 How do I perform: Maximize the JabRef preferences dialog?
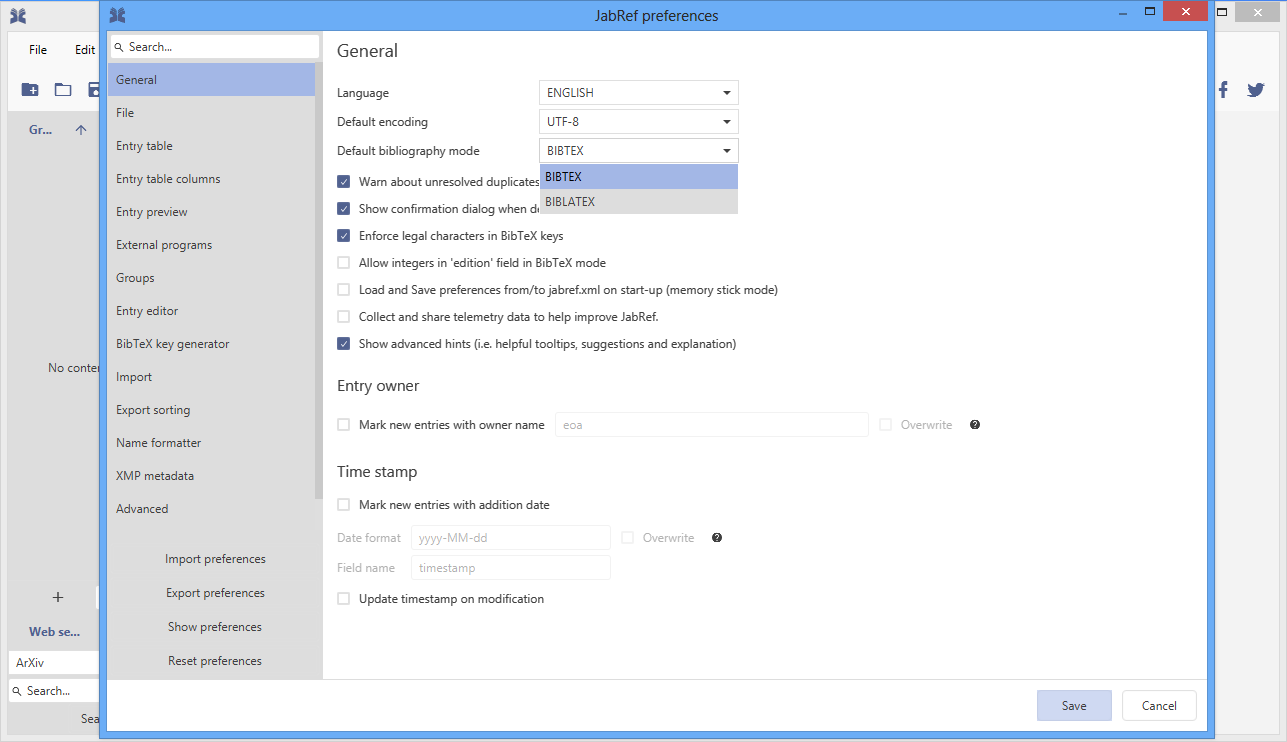coord(1149,12)
